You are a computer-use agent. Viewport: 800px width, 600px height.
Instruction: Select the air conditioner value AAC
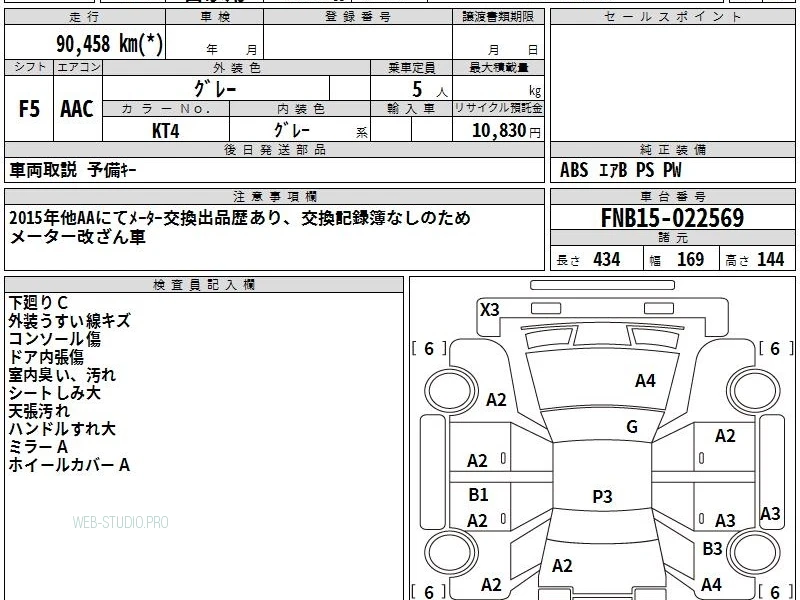[77, 109]
